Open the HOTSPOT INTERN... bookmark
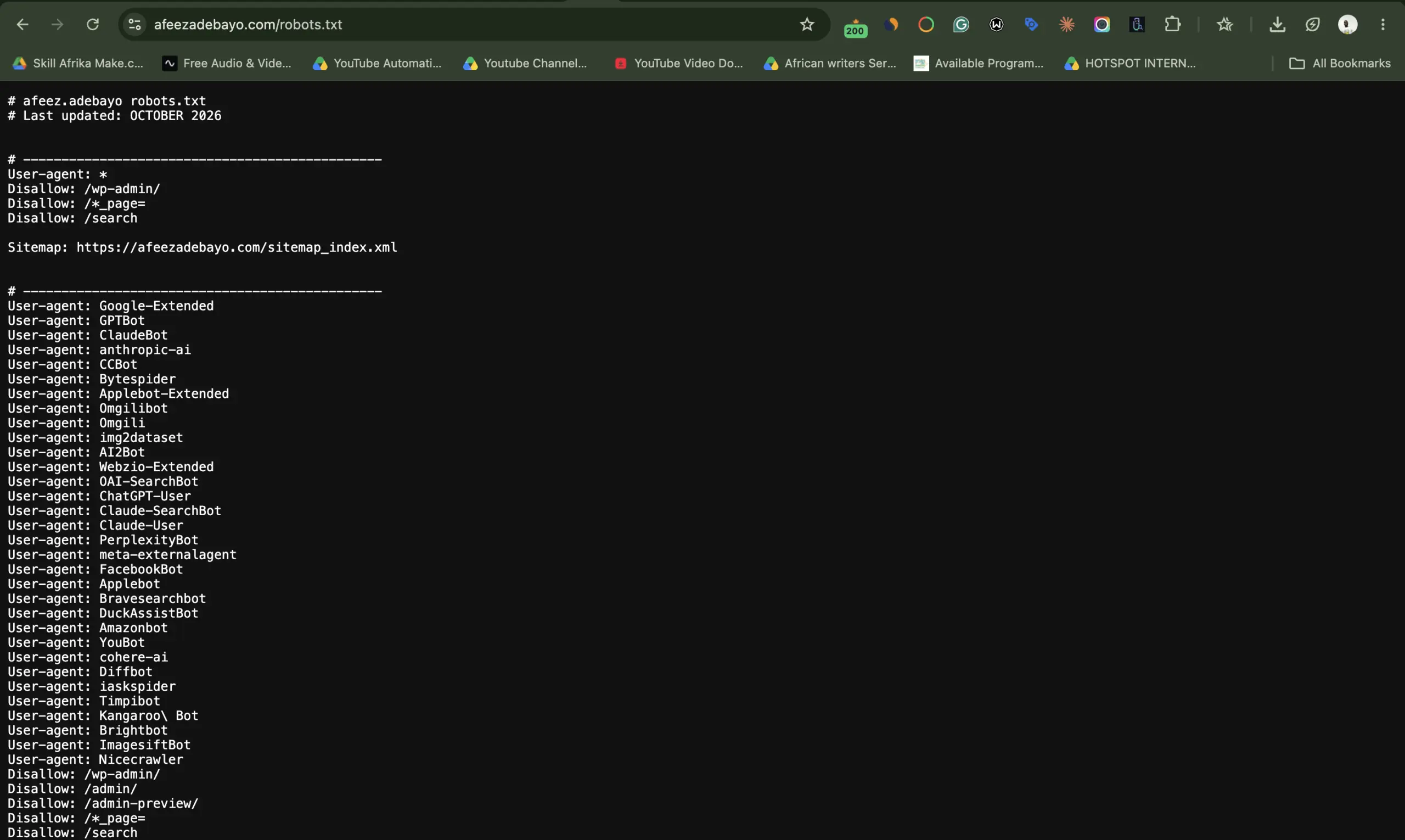 click(1130, 64)
